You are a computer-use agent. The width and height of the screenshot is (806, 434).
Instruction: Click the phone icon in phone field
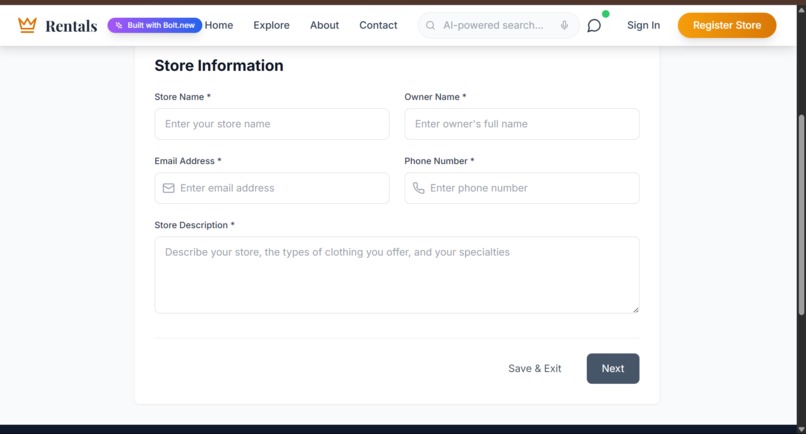418,188
